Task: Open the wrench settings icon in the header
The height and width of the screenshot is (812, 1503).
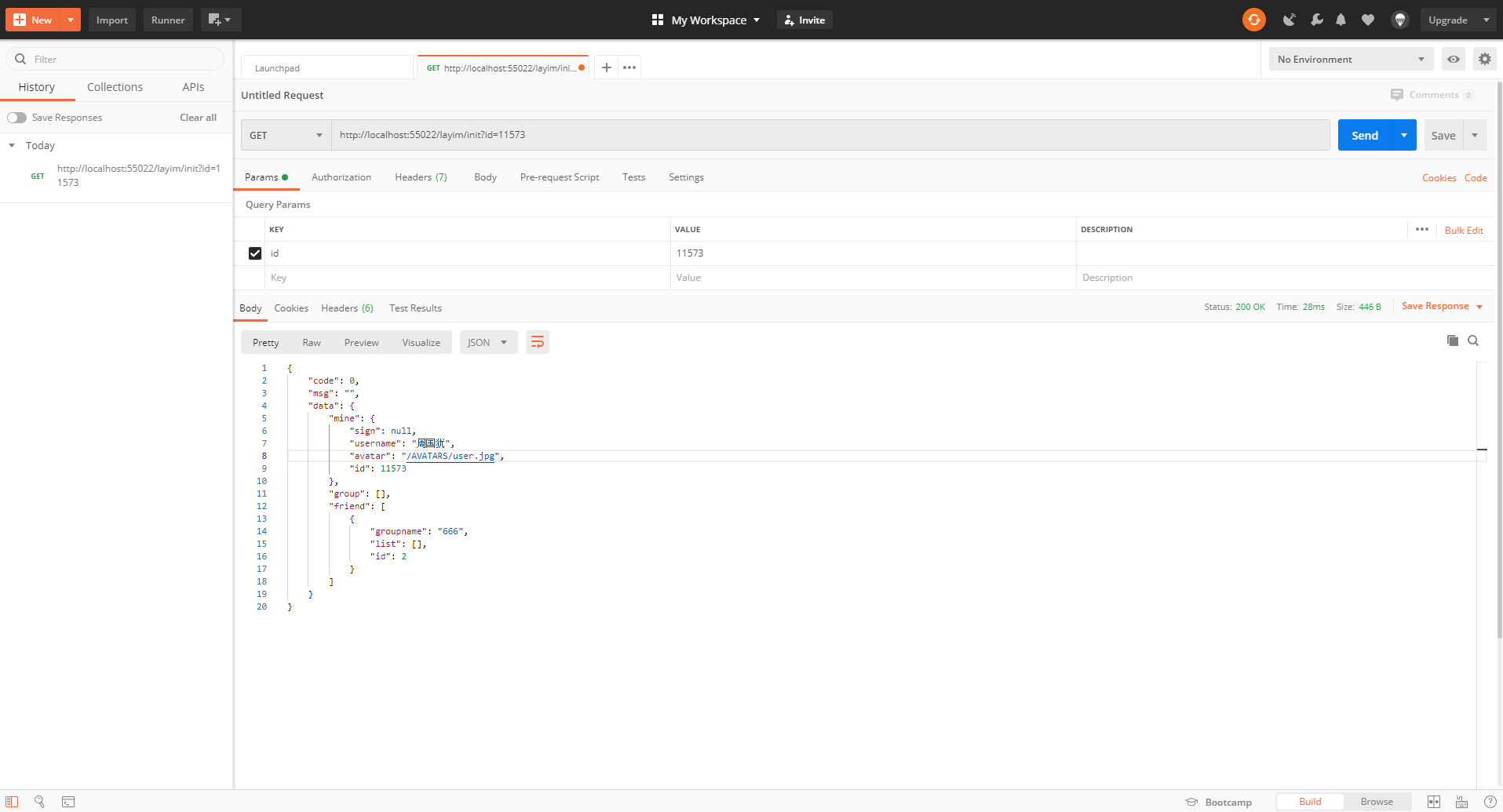Action: click(x=1316, y=20)
